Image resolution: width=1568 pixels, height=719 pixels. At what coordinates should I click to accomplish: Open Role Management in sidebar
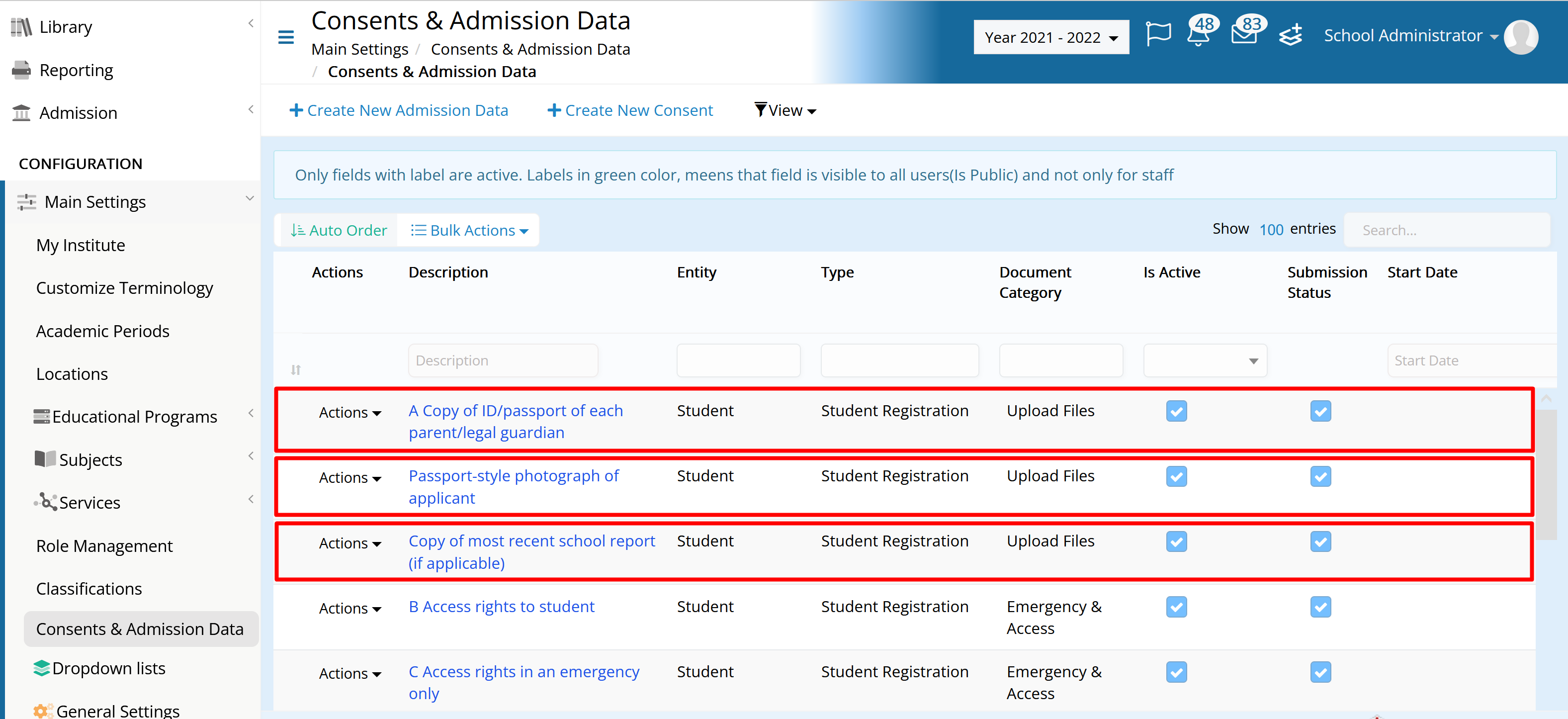coord(105,545)
